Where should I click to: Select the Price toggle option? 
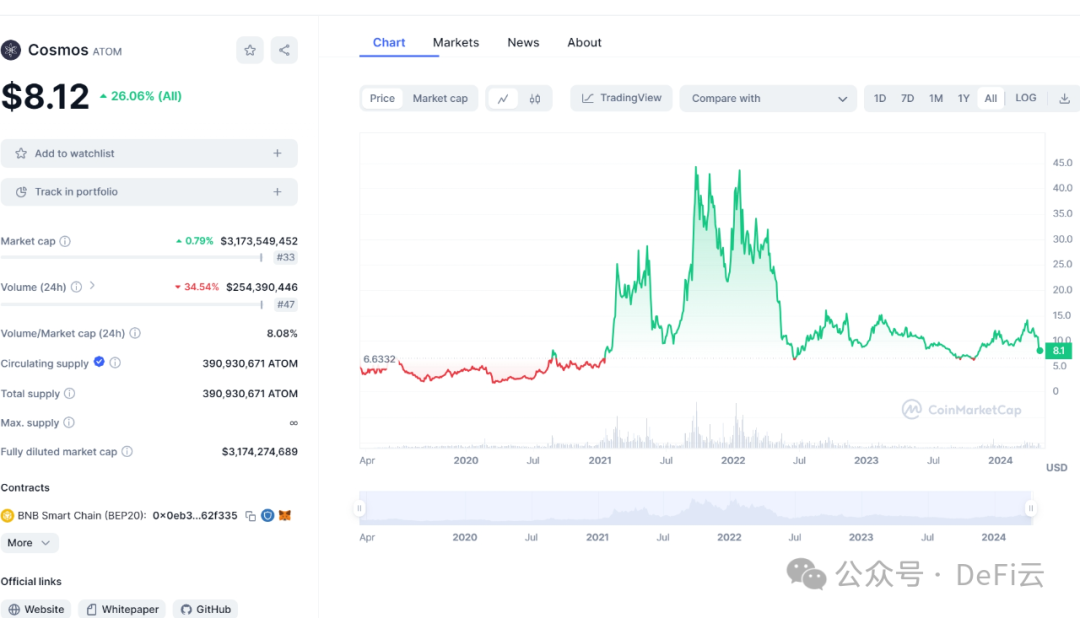pyautogui.click(x=382, y=98)
